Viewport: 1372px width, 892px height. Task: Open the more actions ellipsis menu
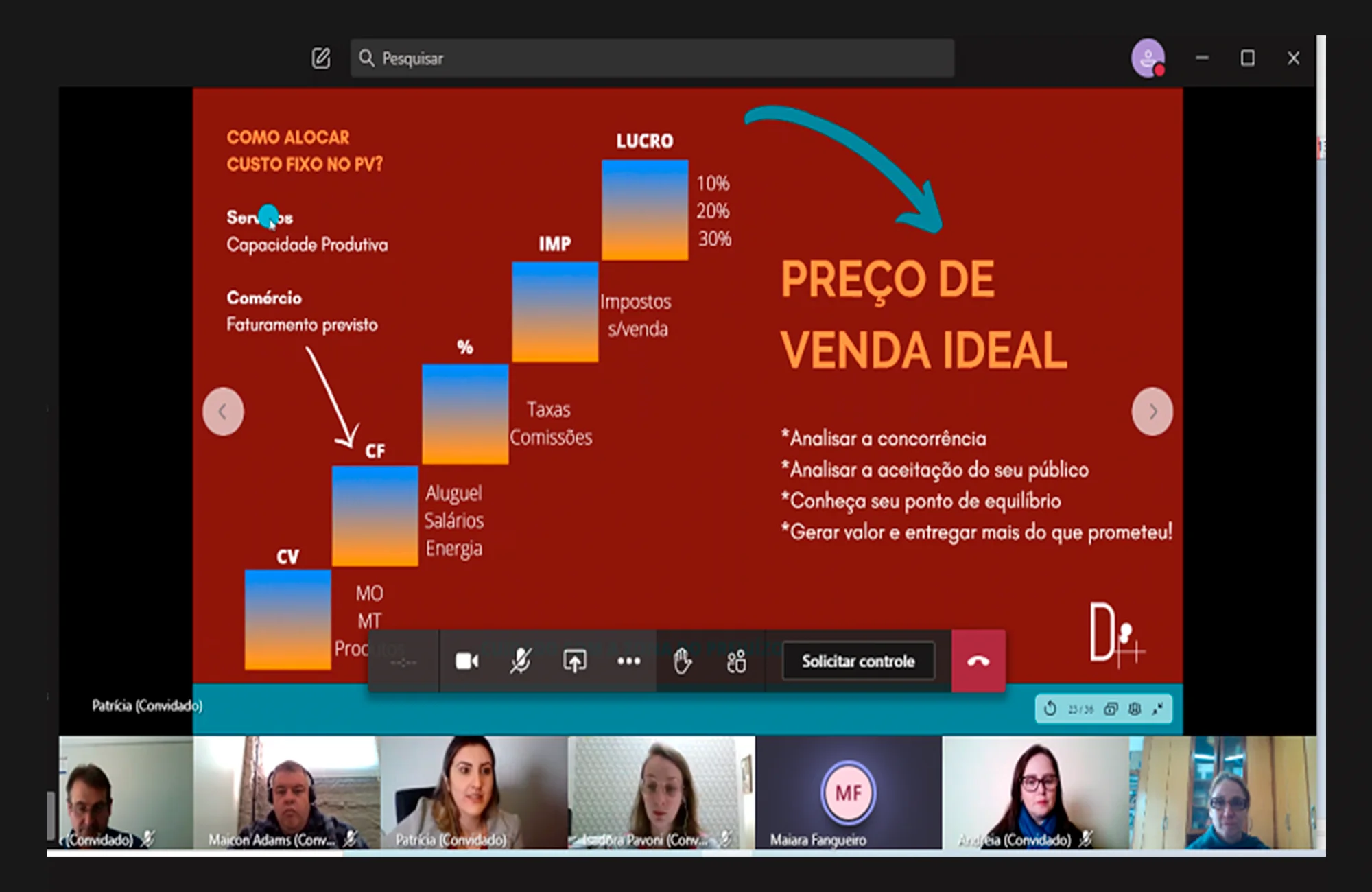[x=628, y=661]
